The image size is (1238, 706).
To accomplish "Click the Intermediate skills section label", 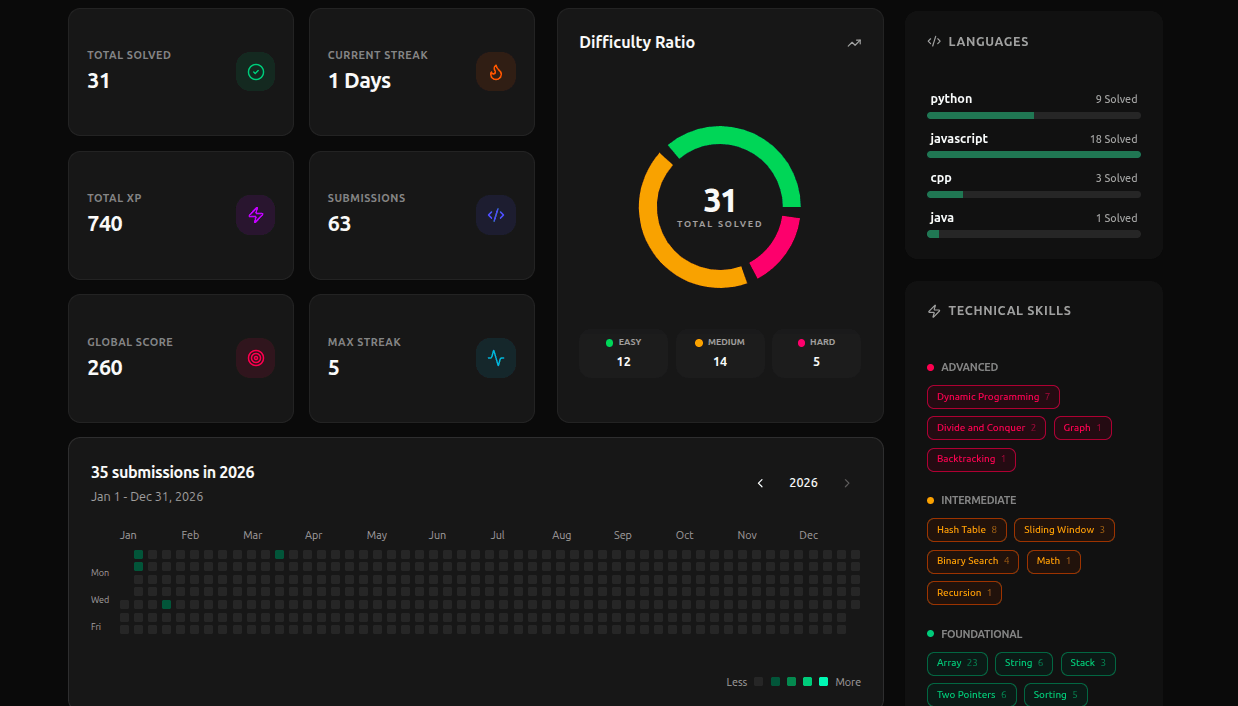I will coord(978,500).
